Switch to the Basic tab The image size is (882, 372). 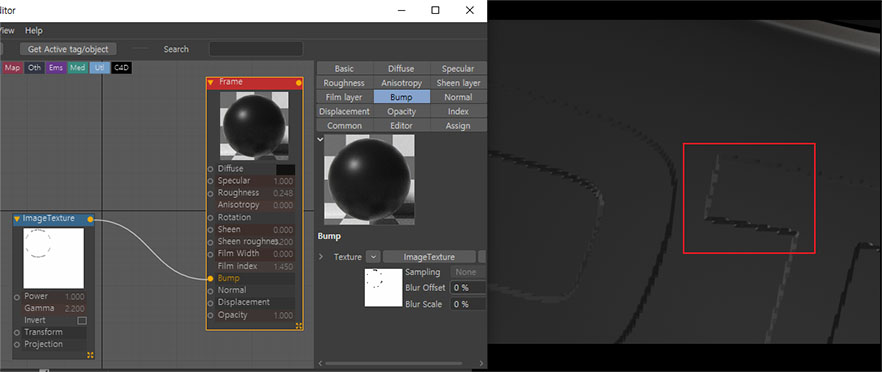[344, 69]
